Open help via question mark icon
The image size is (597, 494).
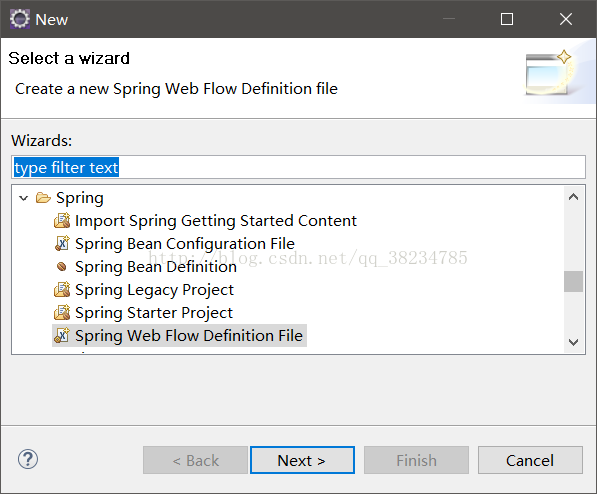[28, 459]
